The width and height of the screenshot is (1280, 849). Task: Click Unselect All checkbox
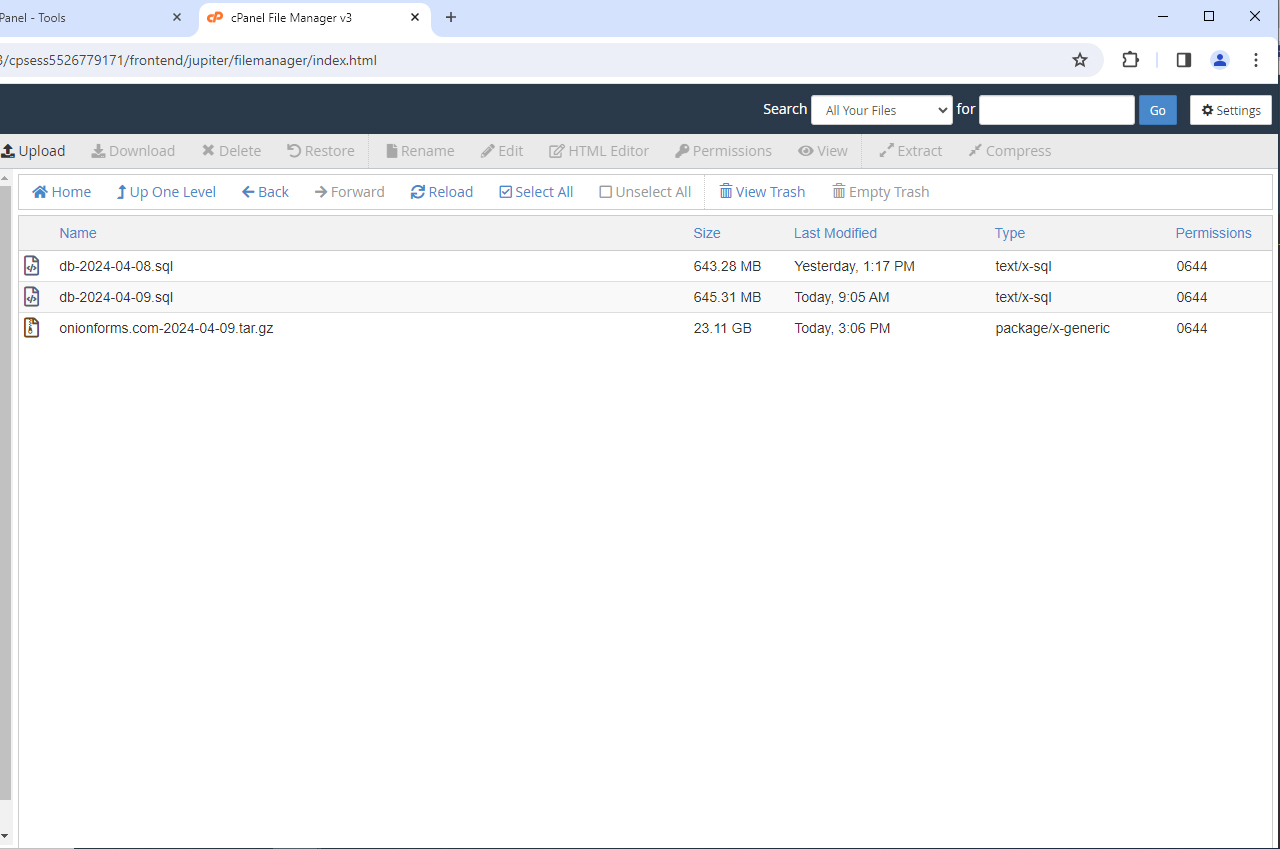pos(645,192)
